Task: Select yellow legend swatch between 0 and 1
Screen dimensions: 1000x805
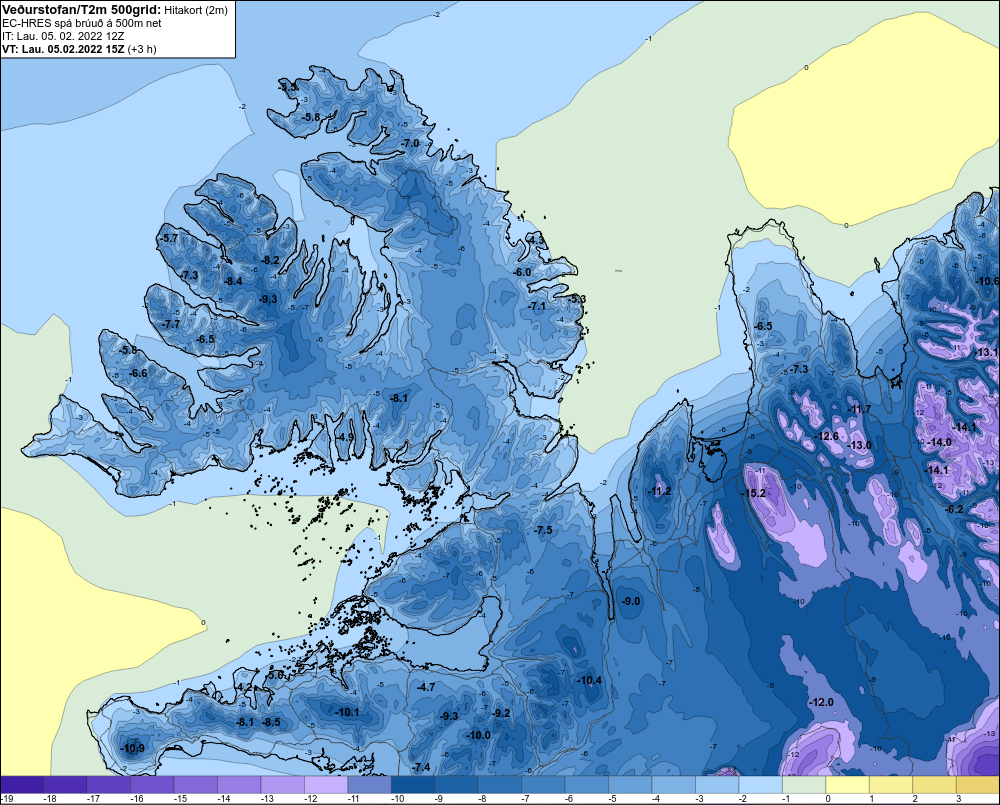Action: tap(846, 784)
